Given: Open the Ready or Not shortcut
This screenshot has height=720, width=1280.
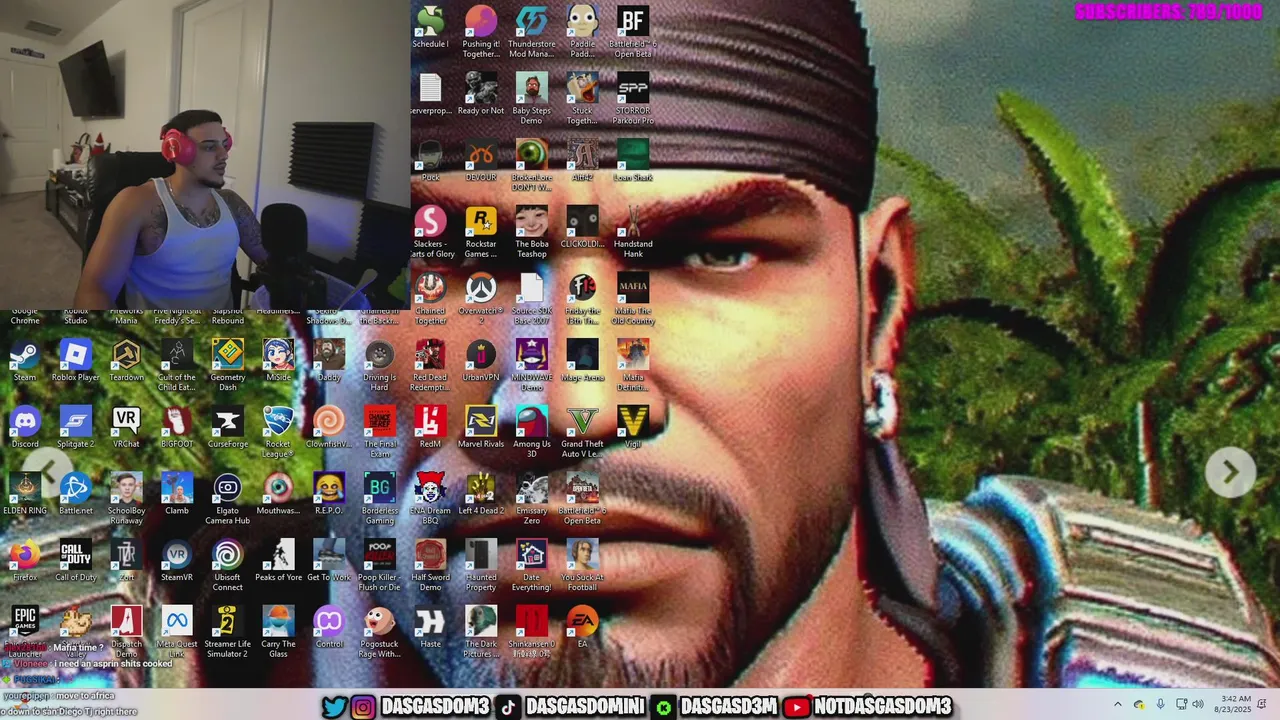Looking at the screenshot, I should pyautogui.click(x=481, y=95).
